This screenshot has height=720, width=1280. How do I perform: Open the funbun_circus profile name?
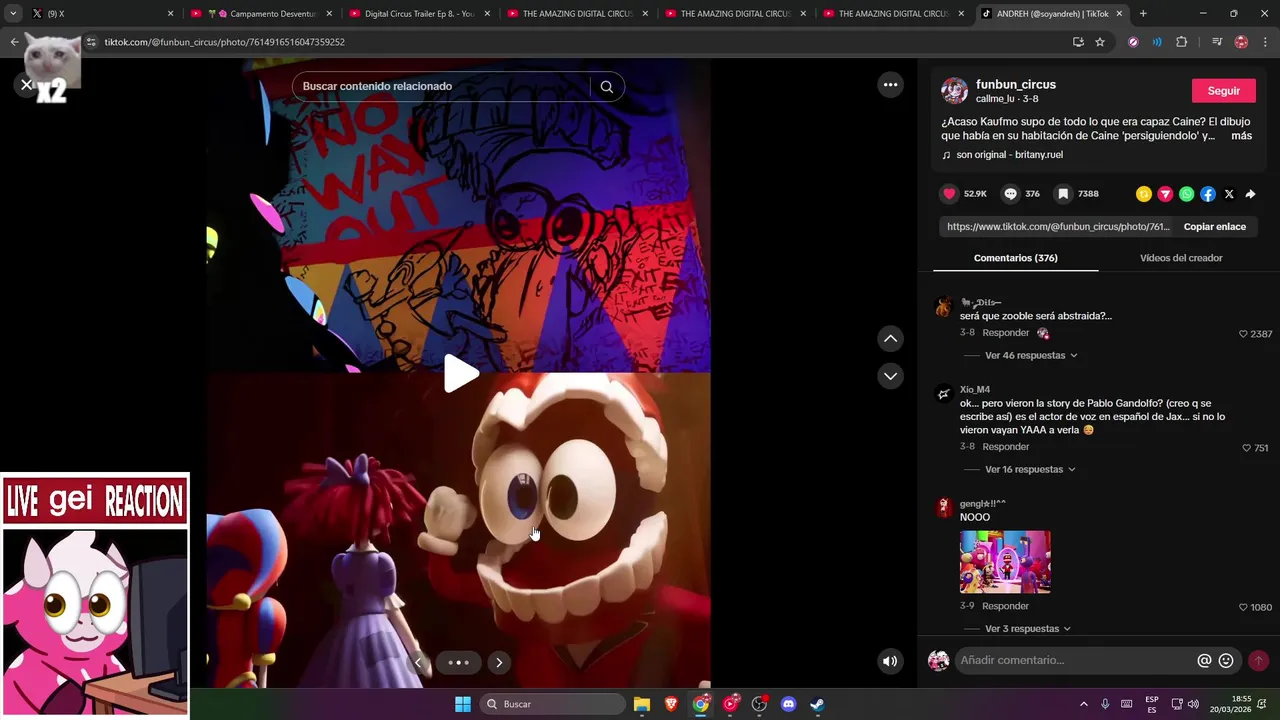1015,85
